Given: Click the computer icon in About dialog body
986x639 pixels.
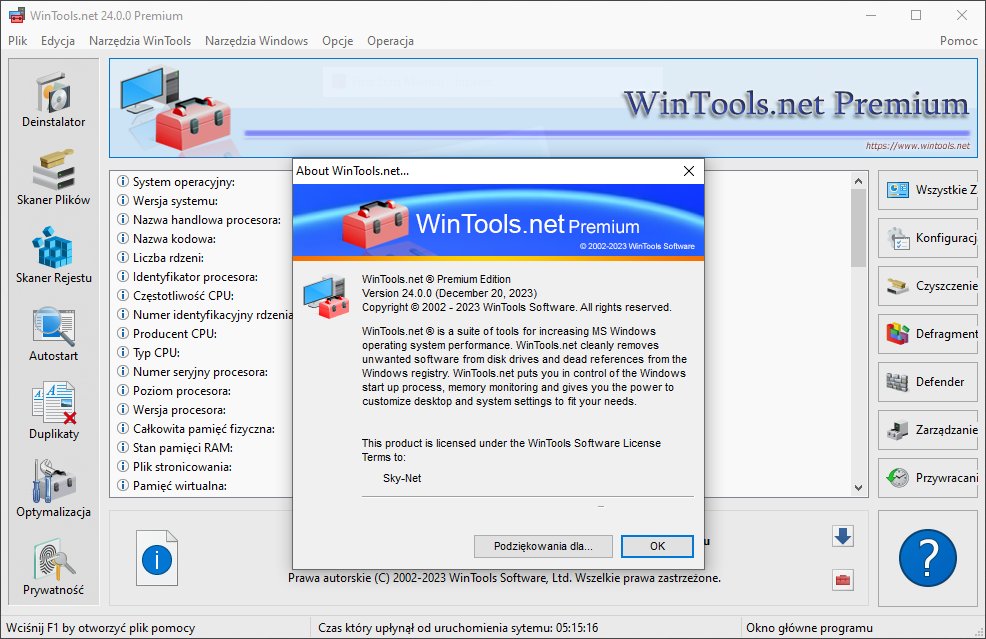Looking at the screenshot, I should click(326, 296).
